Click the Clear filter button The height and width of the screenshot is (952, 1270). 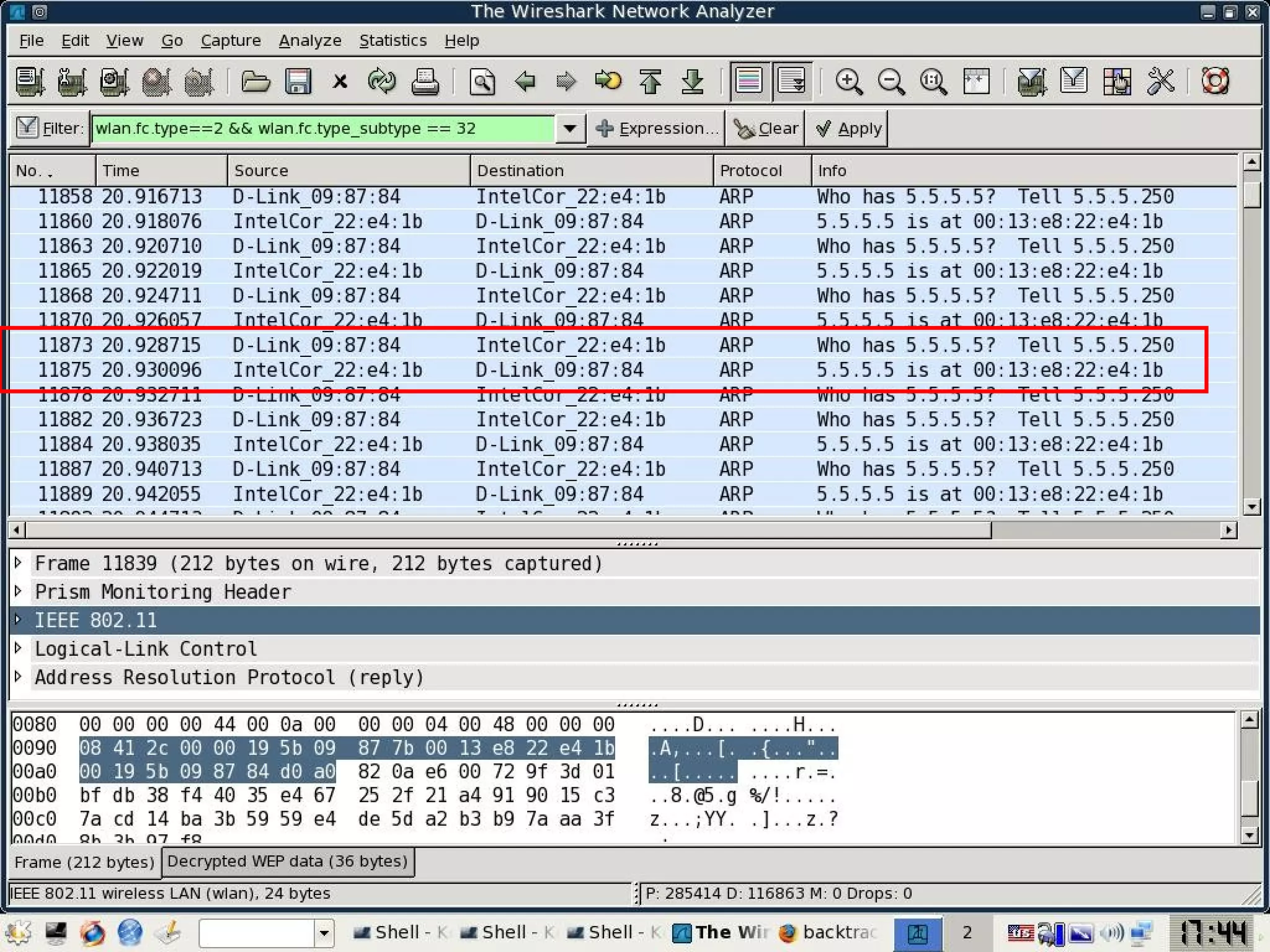click(x=766, y=129)
